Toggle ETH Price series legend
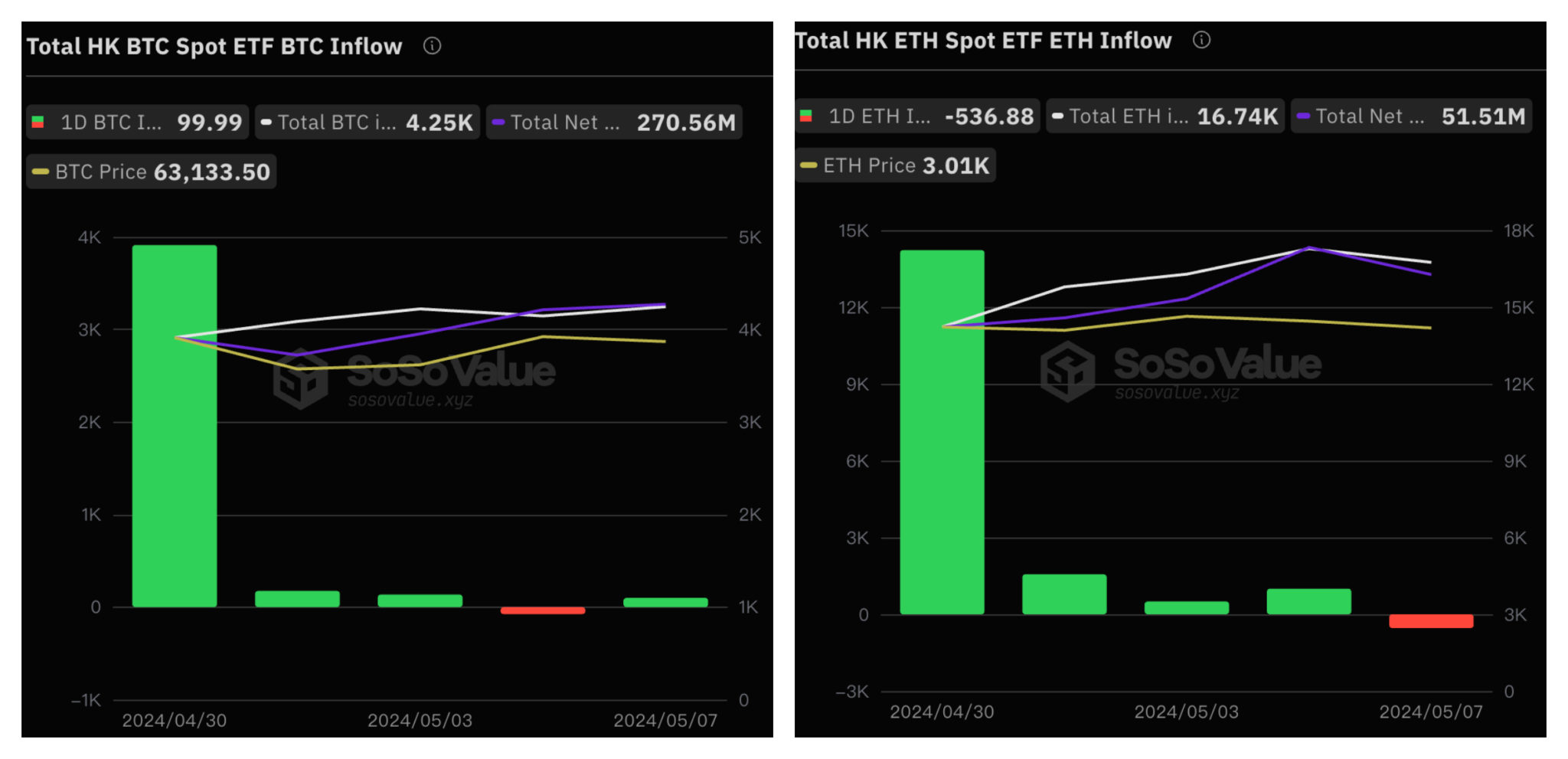Image resolution: width=1568 pixels, height=759 pixels. coord(896,165)
